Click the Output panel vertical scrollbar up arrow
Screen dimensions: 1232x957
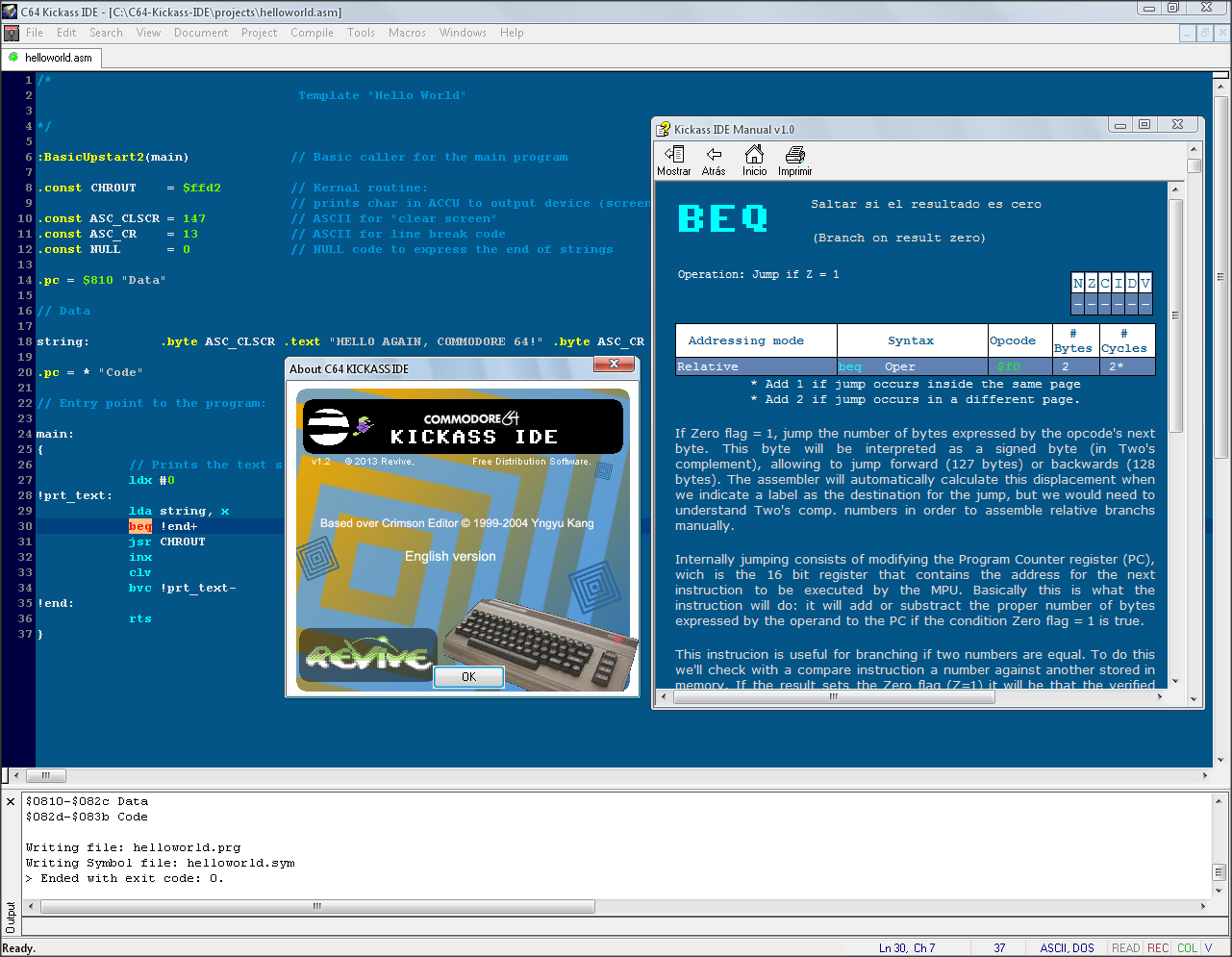point(1219,801)
